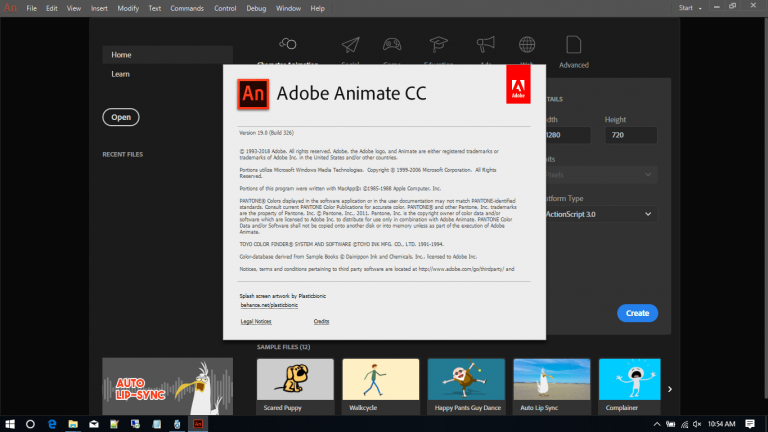
Task: Open the Commands menu
Action: coord(187,8)
